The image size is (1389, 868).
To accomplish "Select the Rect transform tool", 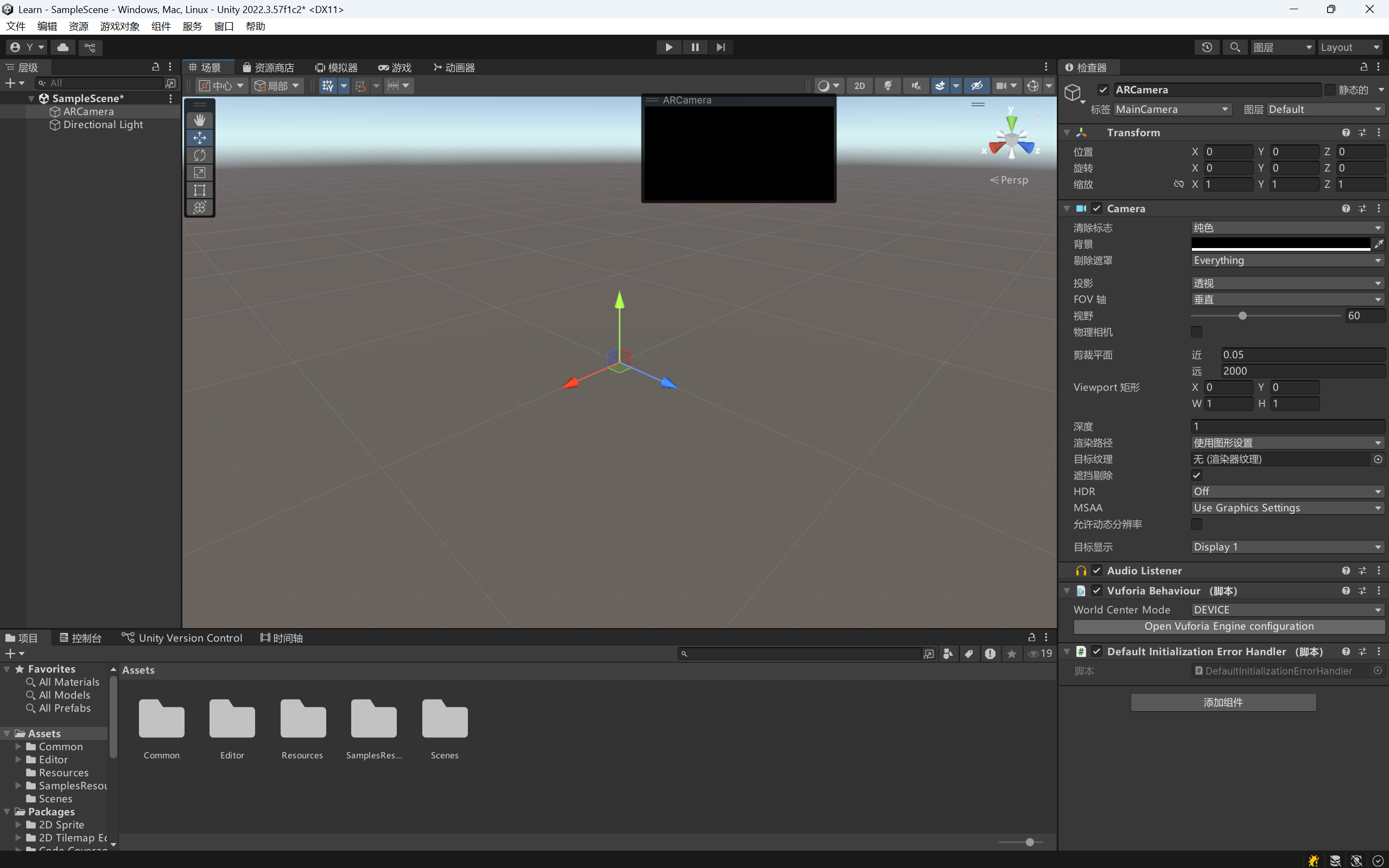I will point(199,190).
